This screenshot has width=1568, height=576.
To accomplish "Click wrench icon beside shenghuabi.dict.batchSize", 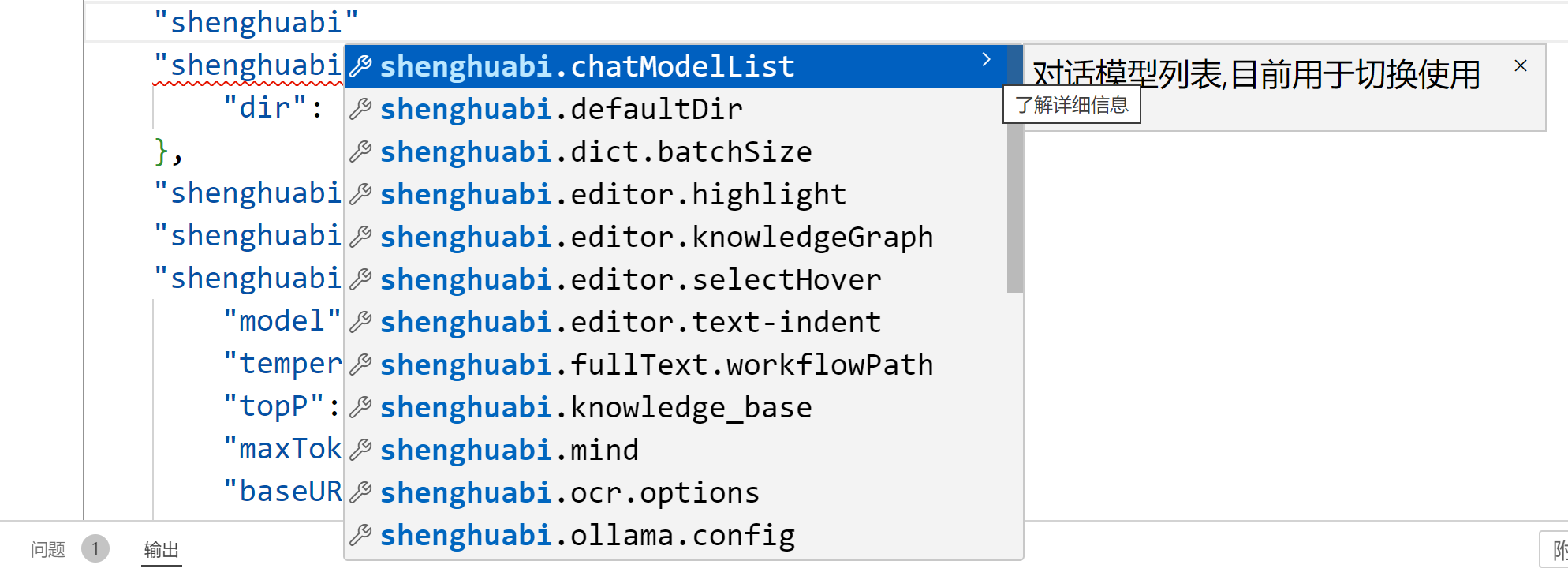I will pos(360,151).
